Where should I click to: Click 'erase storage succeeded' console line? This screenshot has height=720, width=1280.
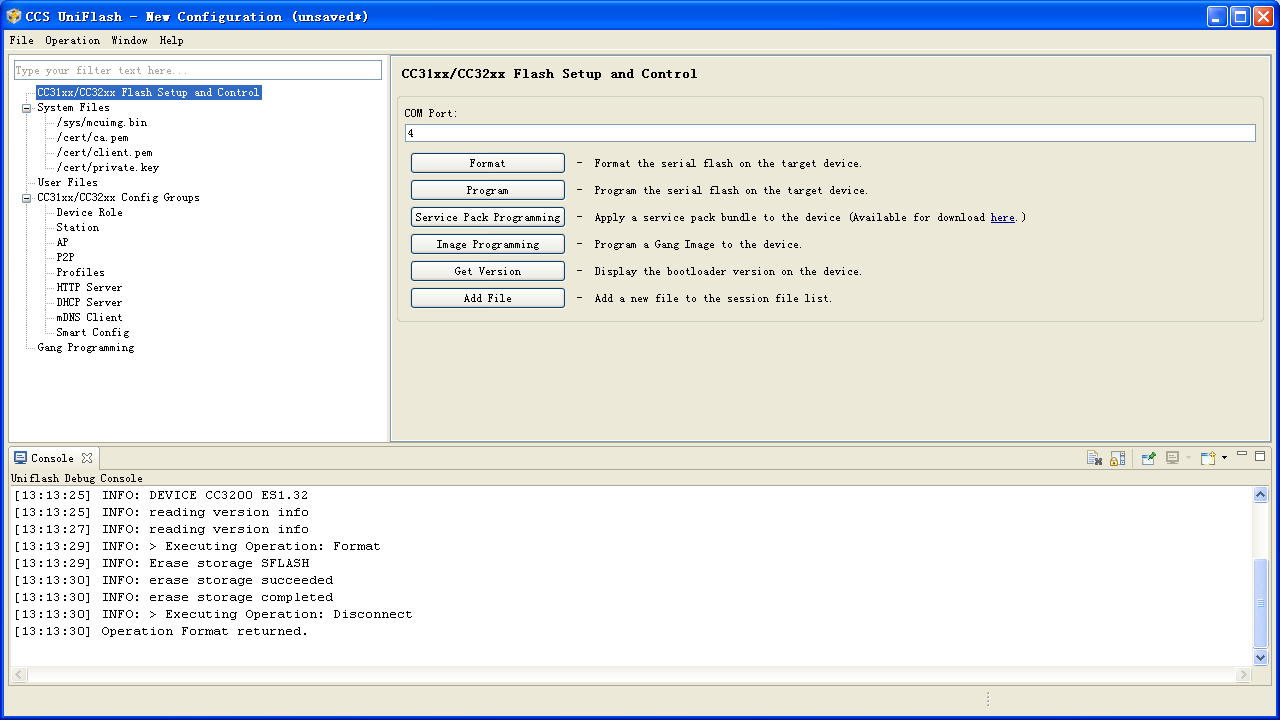174,581
